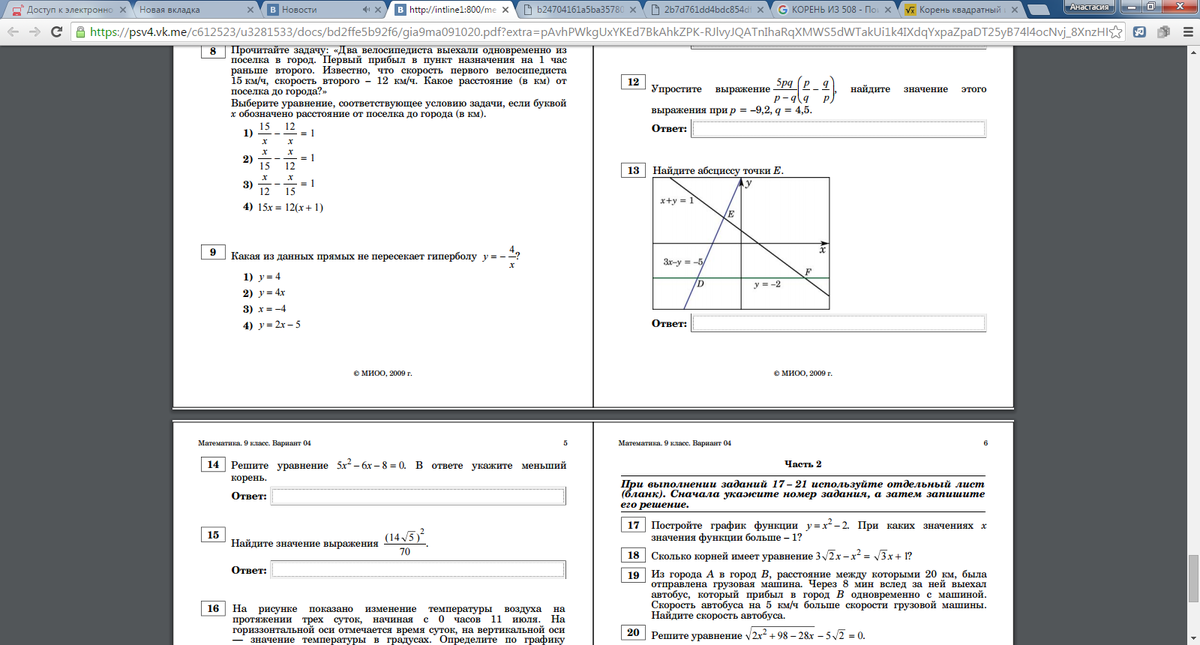Click 'Найдите абсциссу точки E' text
This screenshot has height=645, width=1200.
click(717, 171)
